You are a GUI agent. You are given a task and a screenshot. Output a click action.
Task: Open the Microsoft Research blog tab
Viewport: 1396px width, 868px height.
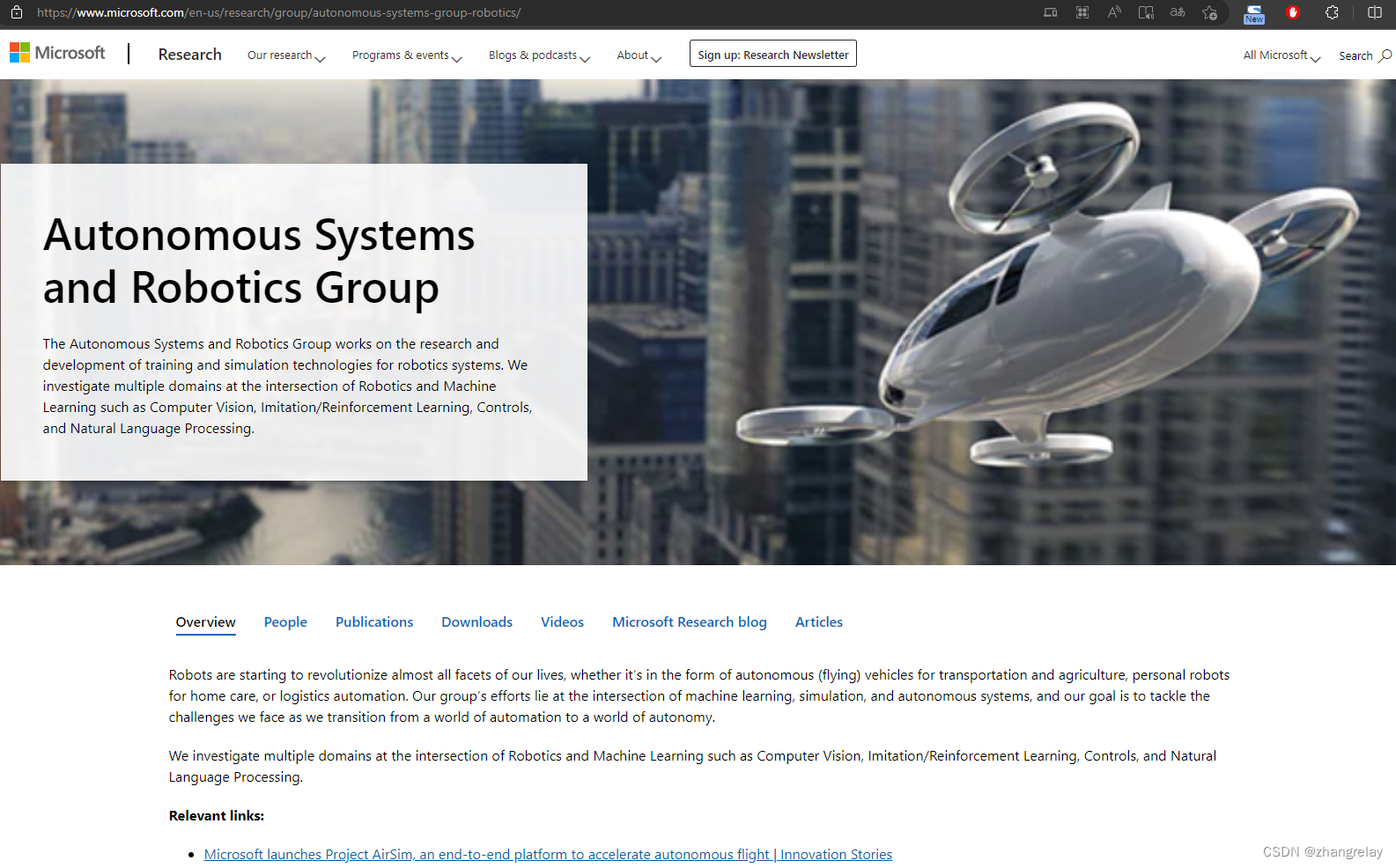pos(690,622)
